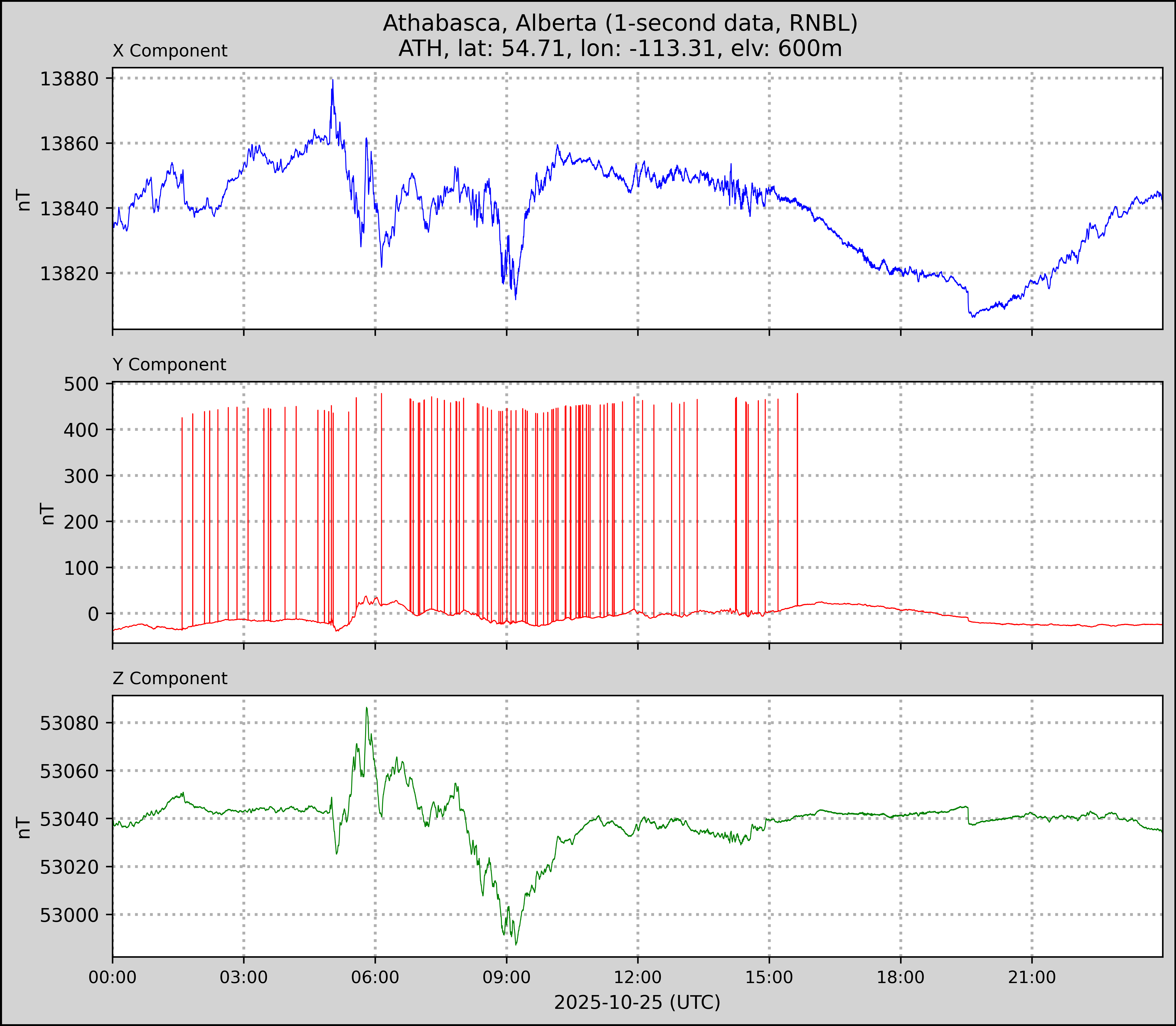Click the 0 tick label in Y plot
This screenshot has height=1026, width=1176.
coord(93,614)
